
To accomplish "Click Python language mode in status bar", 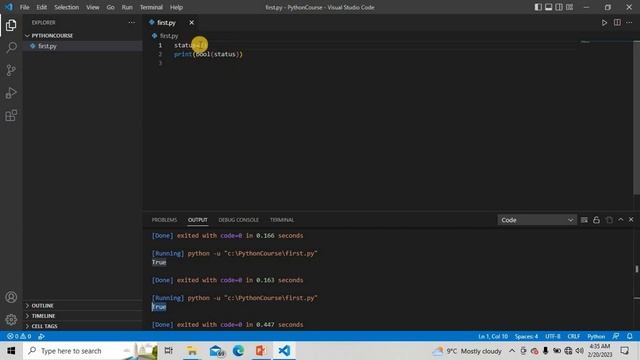I will coord(596,336).
